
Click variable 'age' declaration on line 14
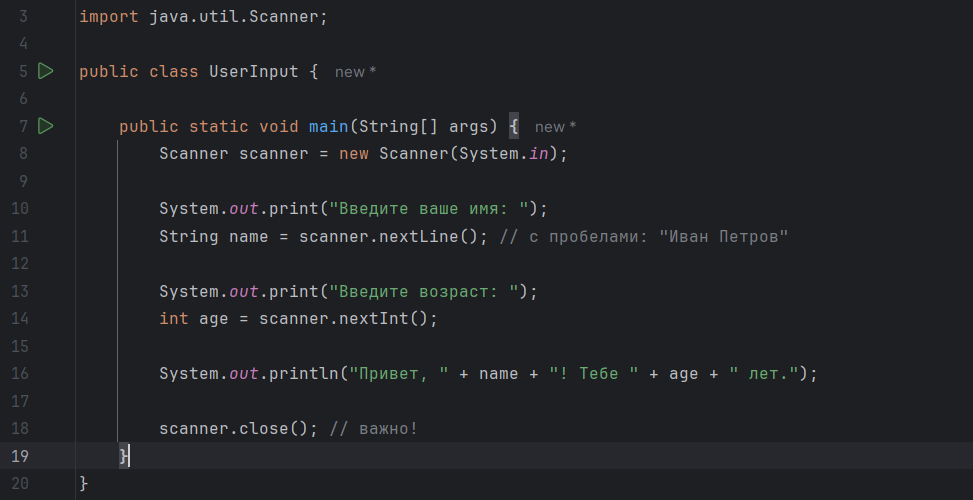tap(213, 320)
